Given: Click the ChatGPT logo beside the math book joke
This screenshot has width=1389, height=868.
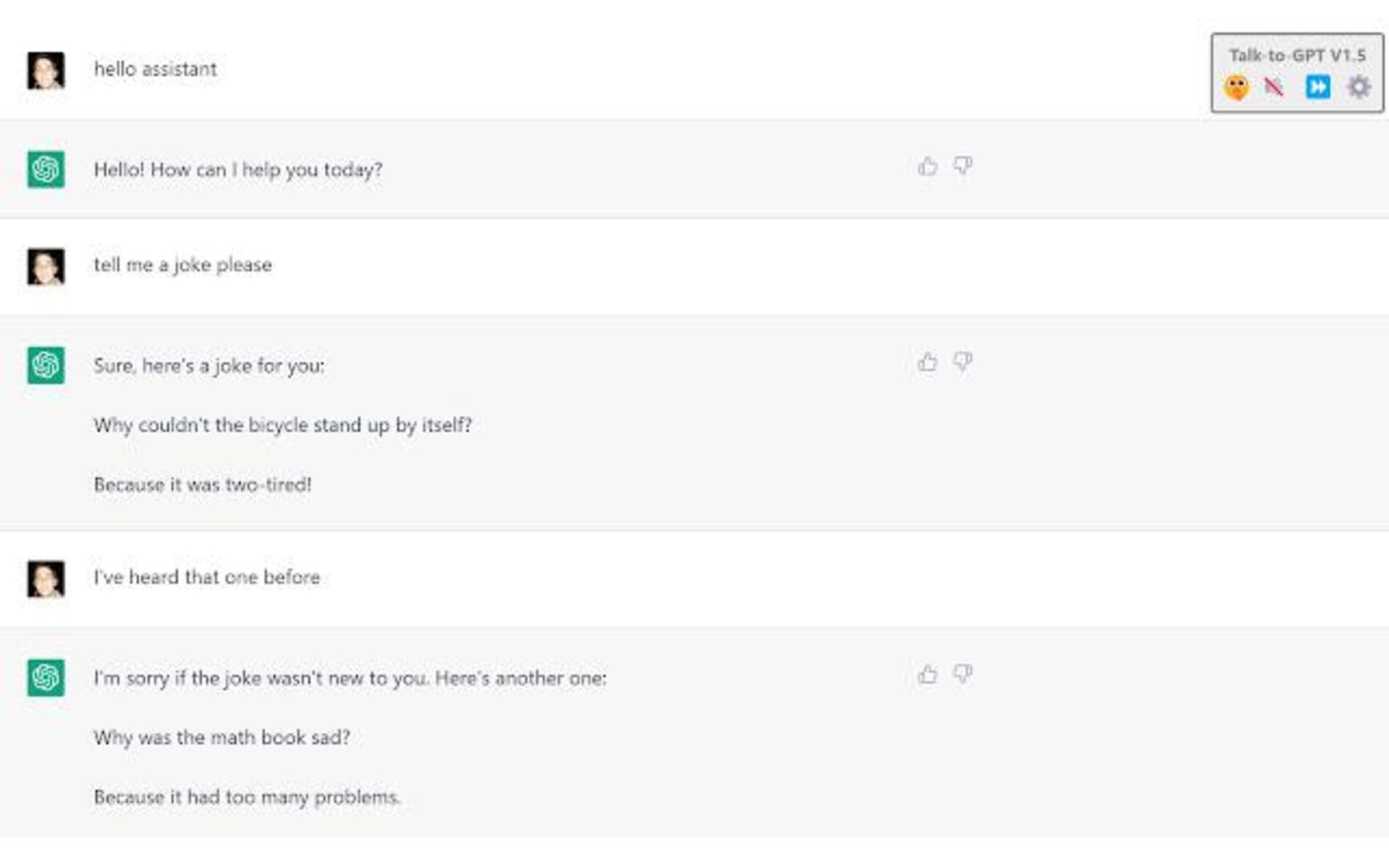Looking at the screenshot, I should click(x=45, y=678).
